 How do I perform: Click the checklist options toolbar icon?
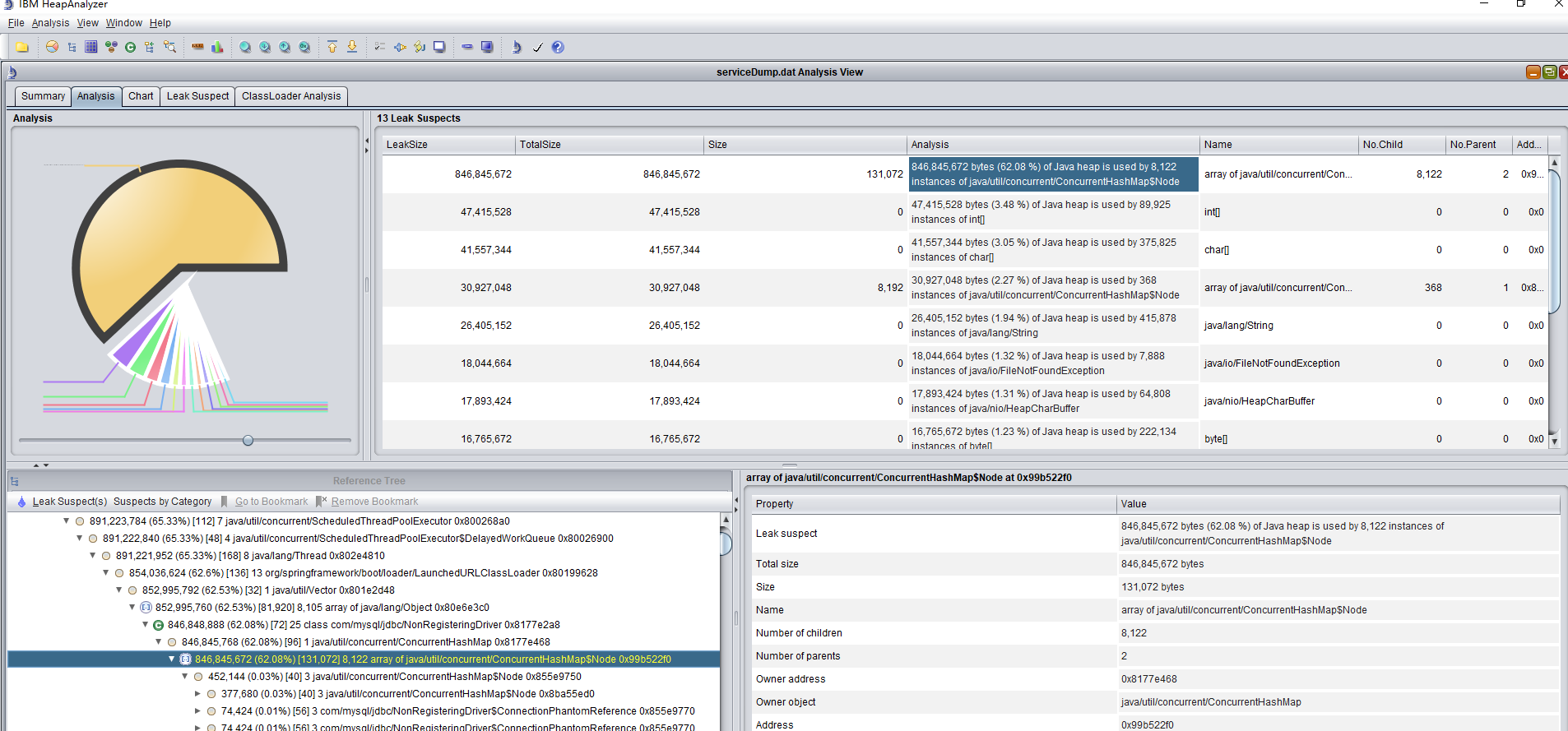pos(380,47)
